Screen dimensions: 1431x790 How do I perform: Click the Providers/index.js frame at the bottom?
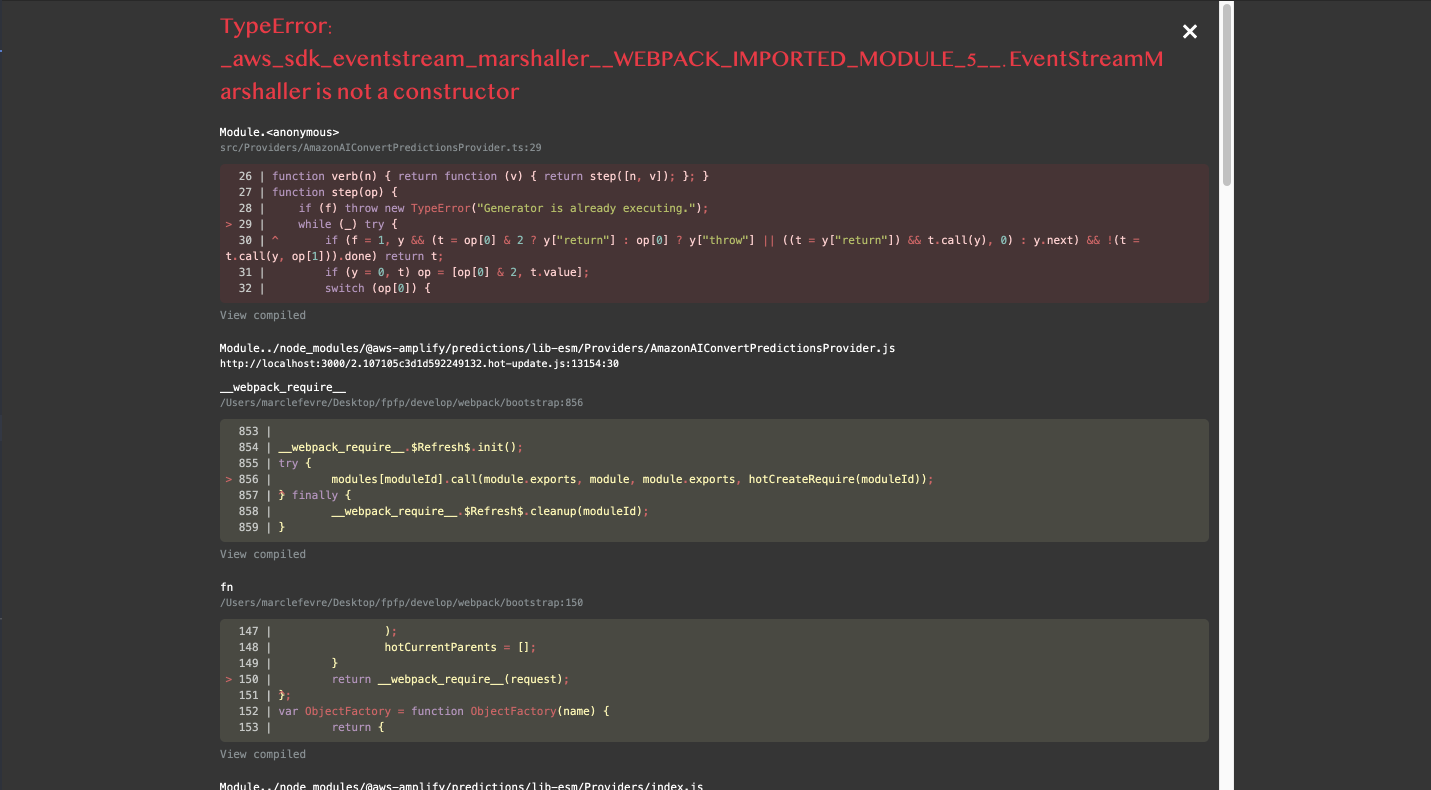coord(460,785)
